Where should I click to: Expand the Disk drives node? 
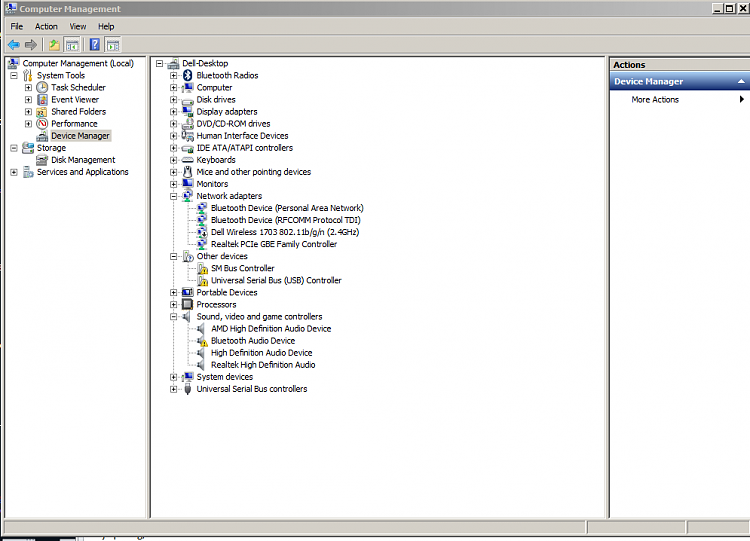(x=174, y=99)
